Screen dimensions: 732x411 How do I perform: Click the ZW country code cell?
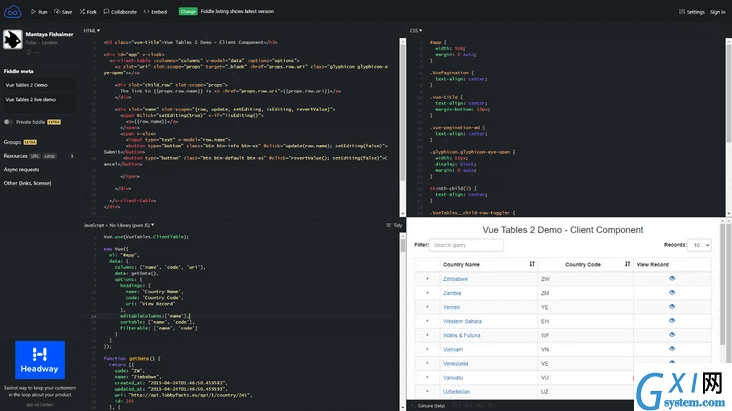point(585,279)
